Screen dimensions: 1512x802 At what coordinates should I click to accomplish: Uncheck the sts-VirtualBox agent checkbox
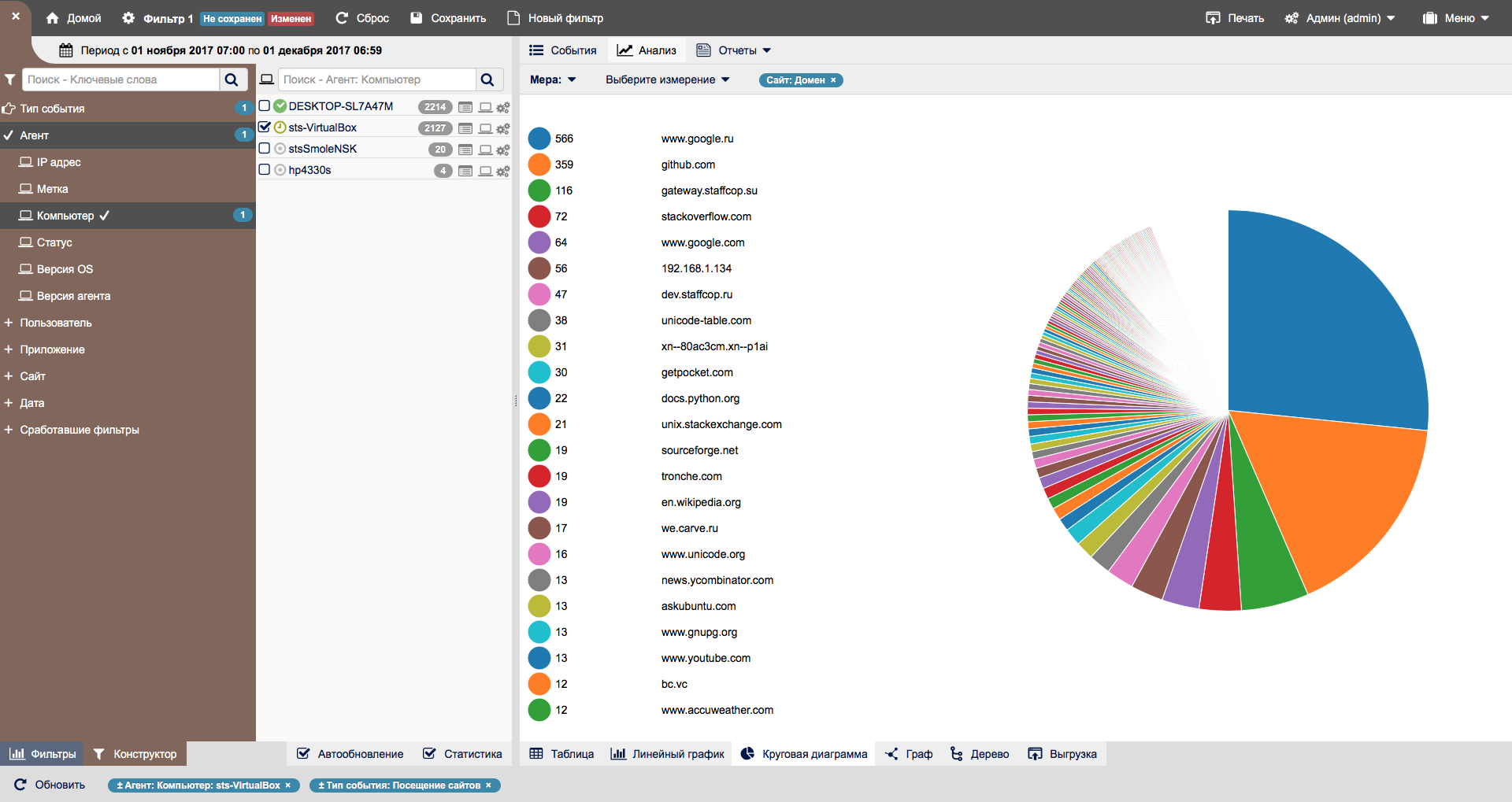(x=265, y=127)
